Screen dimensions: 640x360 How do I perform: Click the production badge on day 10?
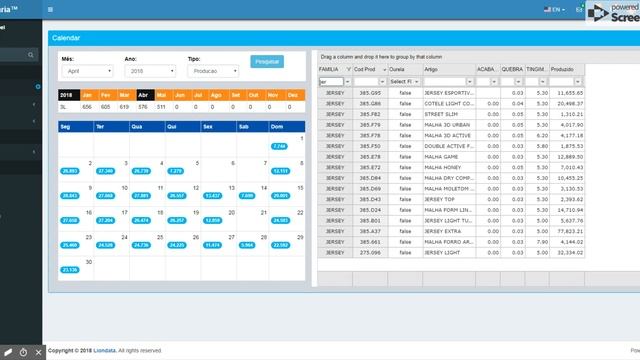click(x=105, y=196)
